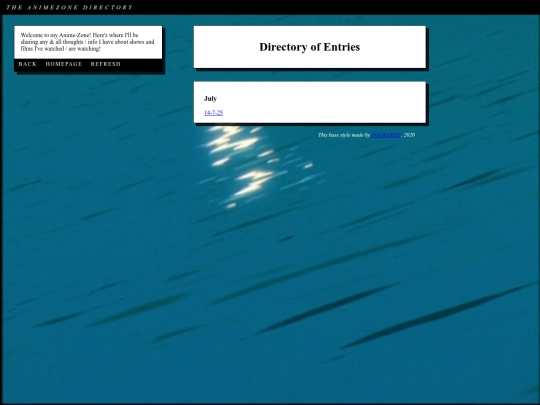Click the 'July' month heading

(x=210, y=98)
